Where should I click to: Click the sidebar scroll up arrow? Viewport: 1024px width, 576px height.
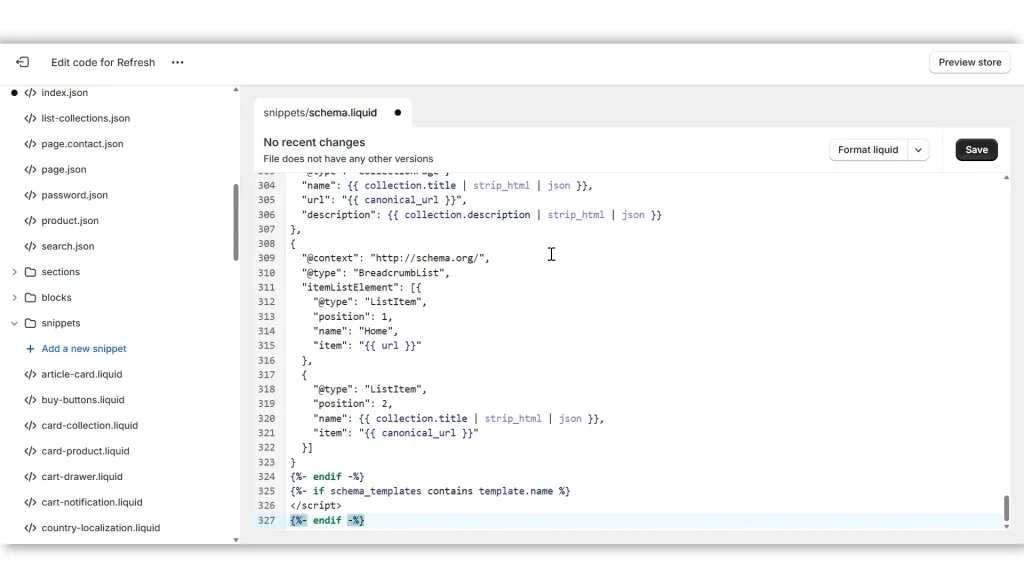tap(236, 90)
